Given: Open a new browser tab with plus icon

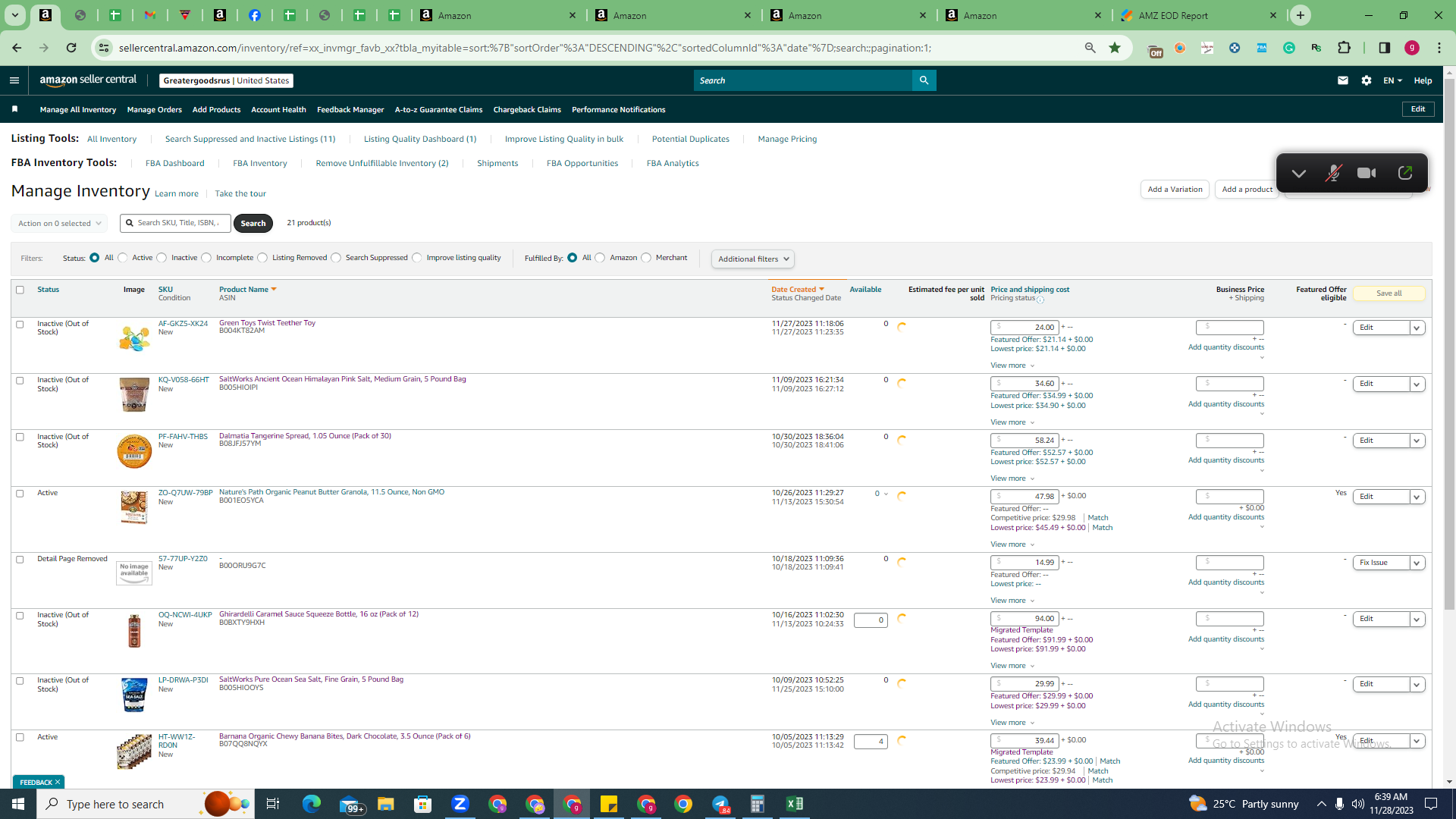Looking at the screenshot, I should click(1301, 15).
